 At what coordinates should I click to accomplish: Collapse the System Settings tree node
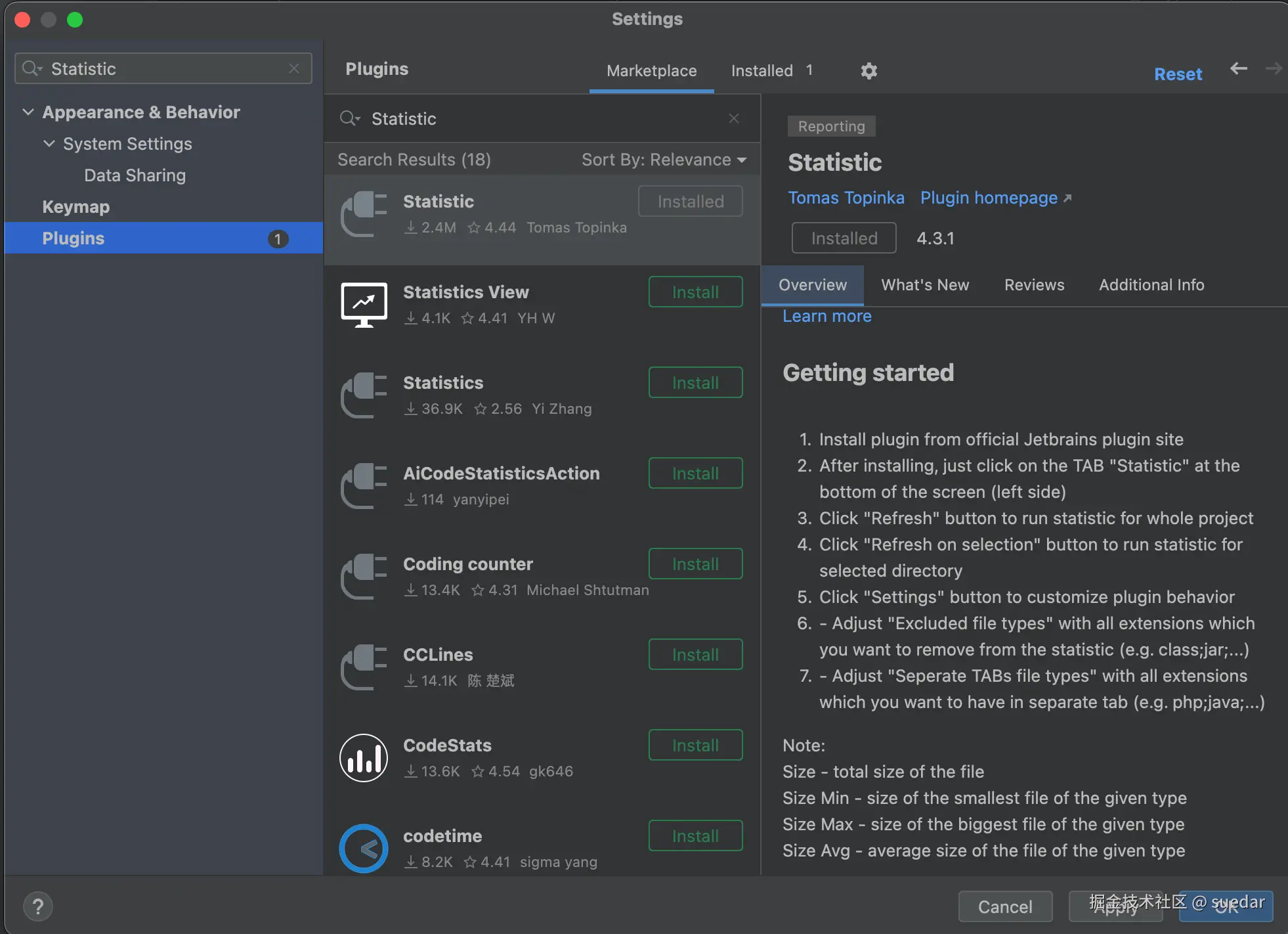(49, 144)
